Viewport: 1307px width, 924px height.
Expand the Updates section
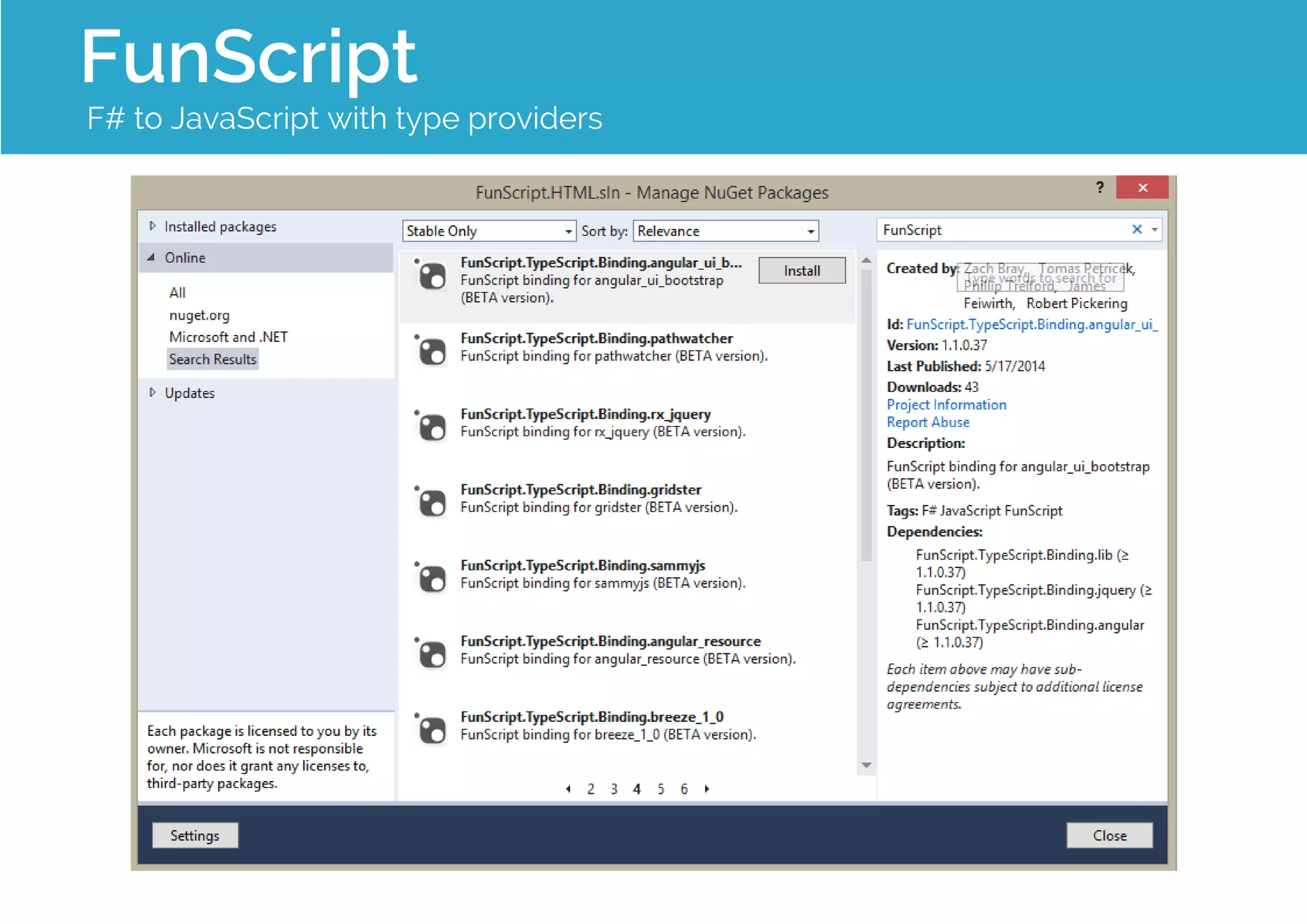pos(153,392)
